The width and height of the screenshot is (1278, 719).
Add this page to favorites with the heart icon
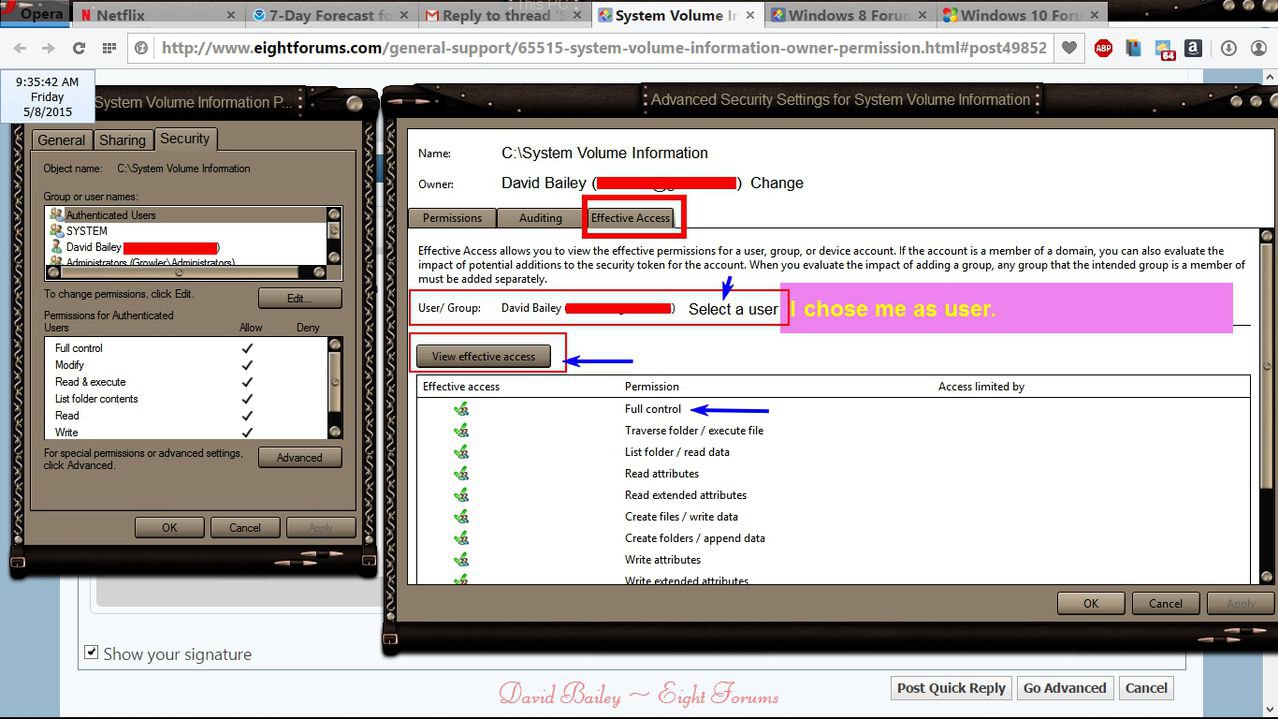tap(1069, 47)
